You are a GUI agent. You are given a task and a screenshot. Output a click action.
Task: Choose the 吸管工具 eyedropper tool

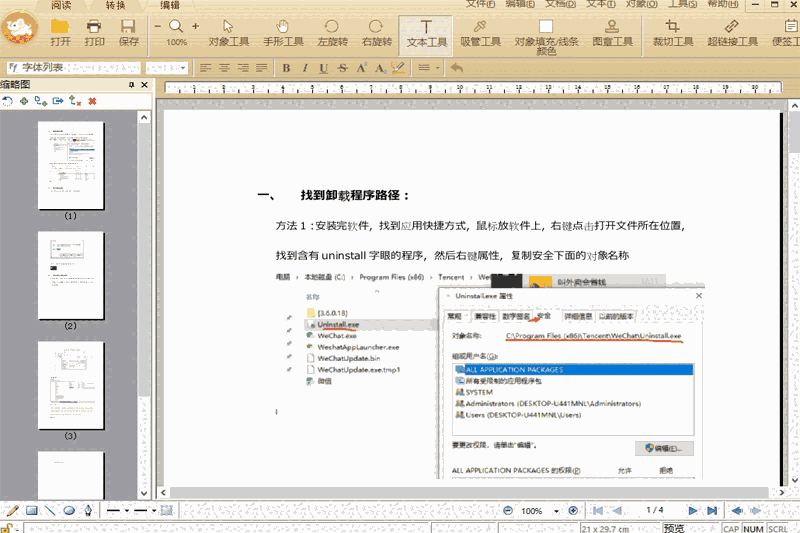pos(481,32)
